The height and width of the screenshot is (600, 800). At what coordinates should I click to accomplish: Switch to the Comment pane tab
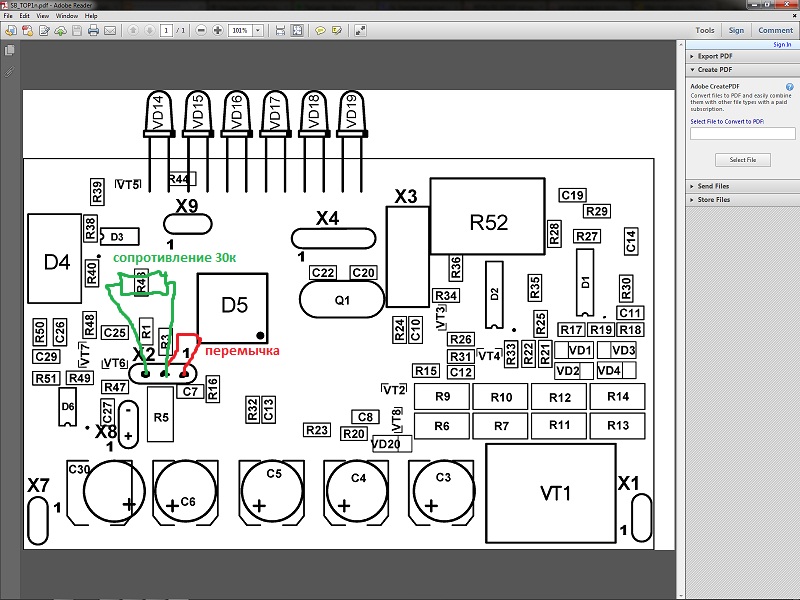click(775, 31)
